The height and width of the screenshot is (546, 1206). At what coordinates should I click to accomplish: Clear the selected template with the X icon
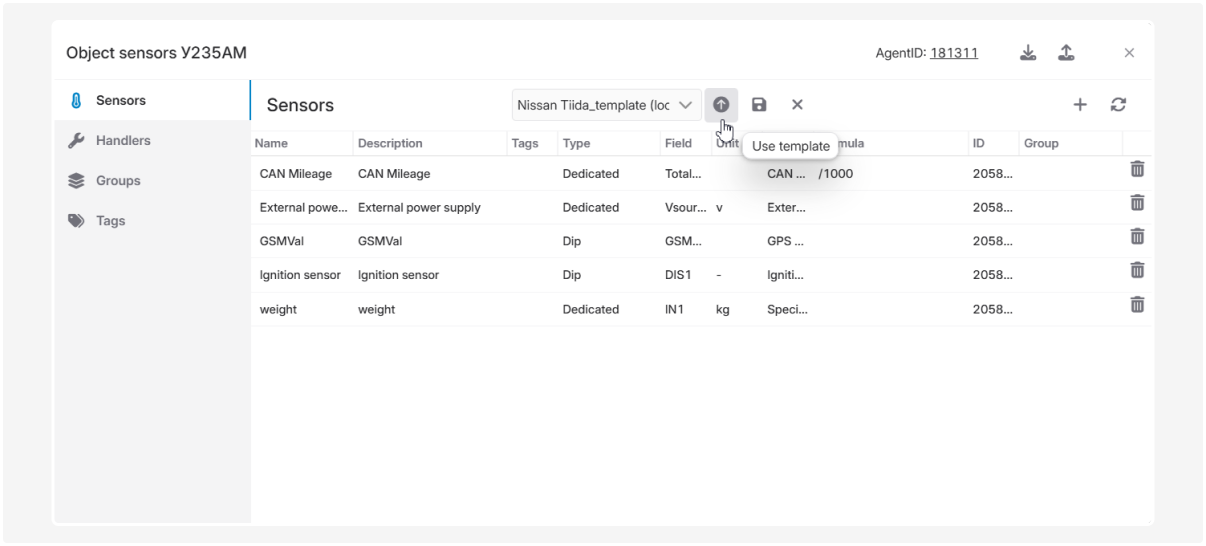pyautogui.click(x=797, y=105)
